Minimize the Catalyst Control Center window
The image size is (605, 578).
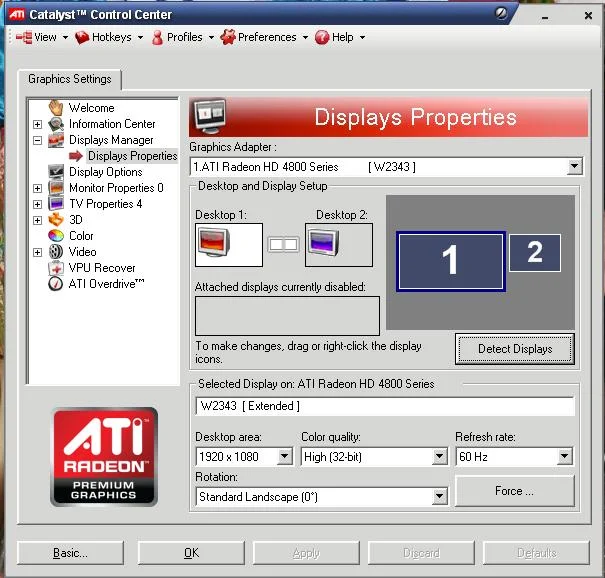tap(545, 16)
